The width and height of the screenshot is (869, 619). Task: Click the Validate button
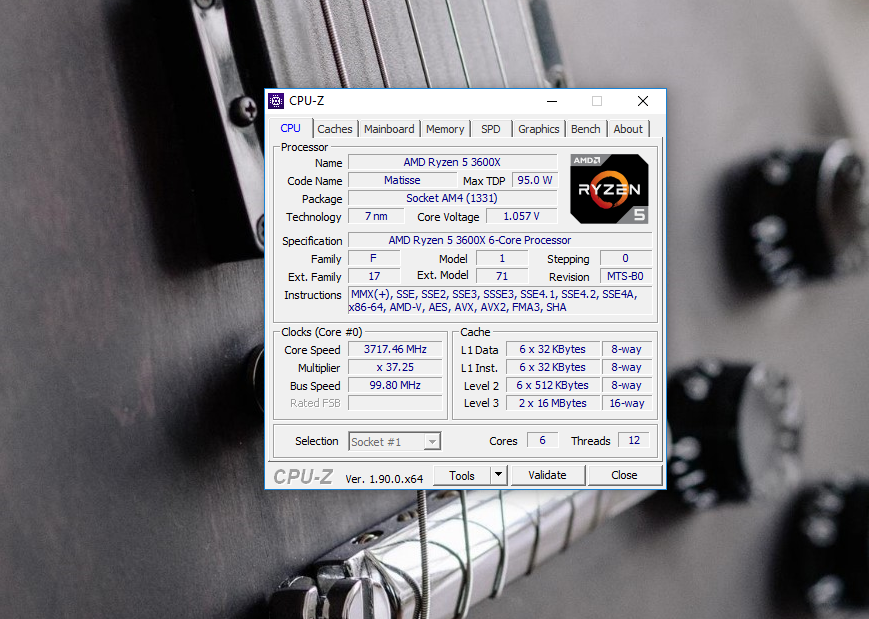(548, 475)
